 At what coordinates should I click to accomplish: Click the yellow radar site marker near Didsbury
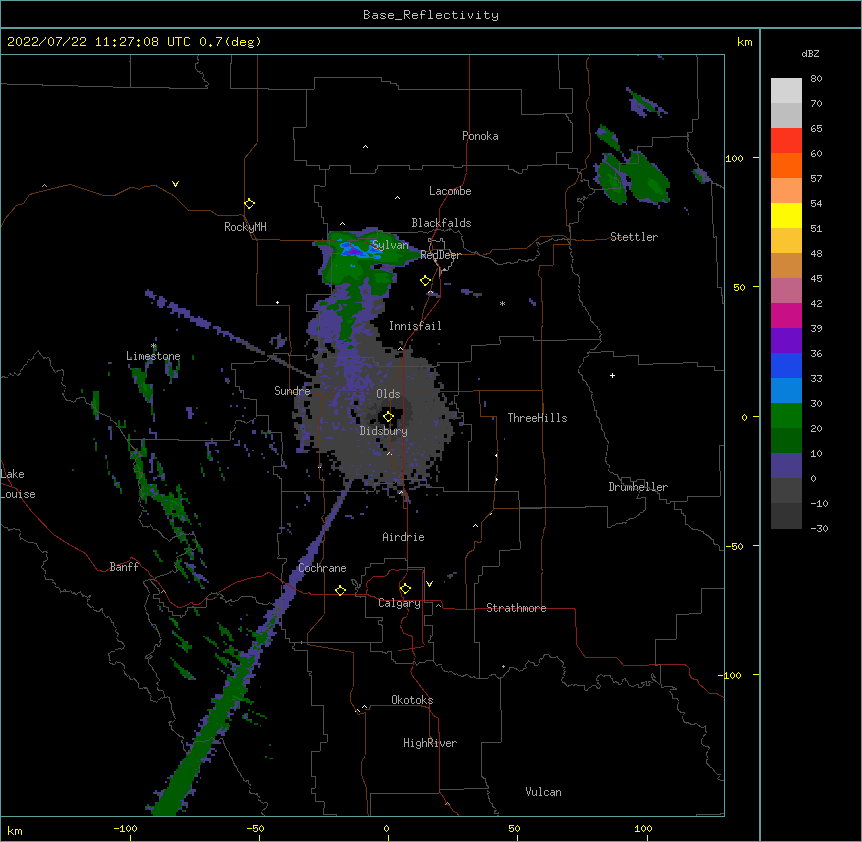tap(388, 417)
